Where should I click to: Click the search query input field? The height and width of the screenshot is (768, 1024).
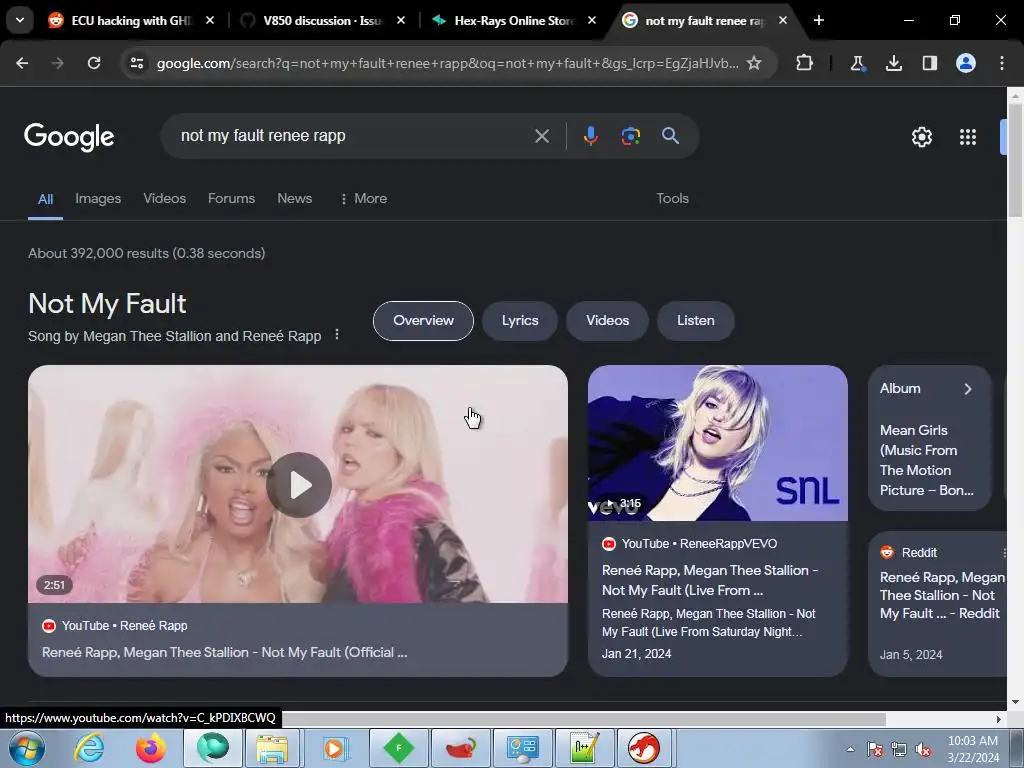click(353, 136)
